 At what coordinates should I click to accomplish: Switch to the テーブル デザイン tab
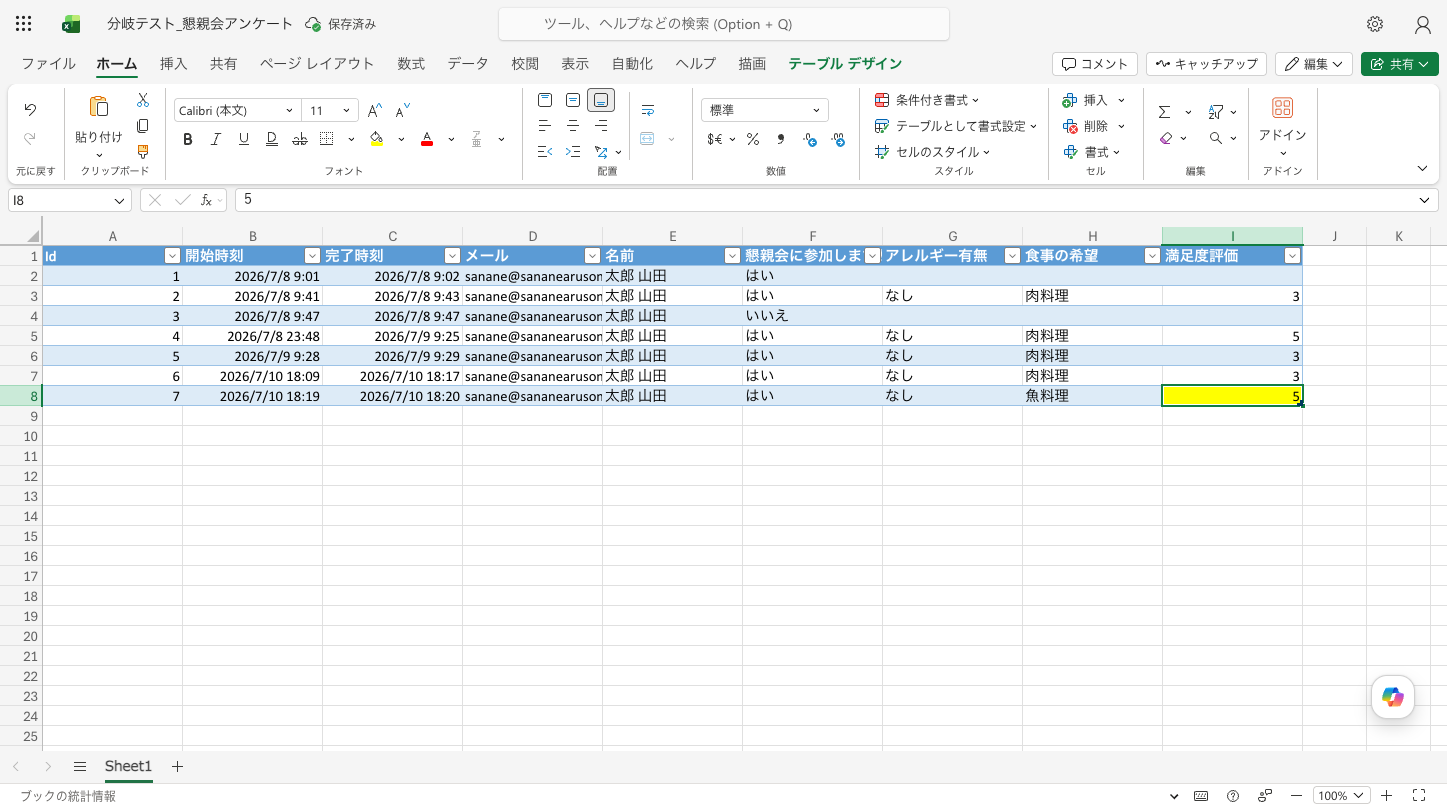pos(845,64)
